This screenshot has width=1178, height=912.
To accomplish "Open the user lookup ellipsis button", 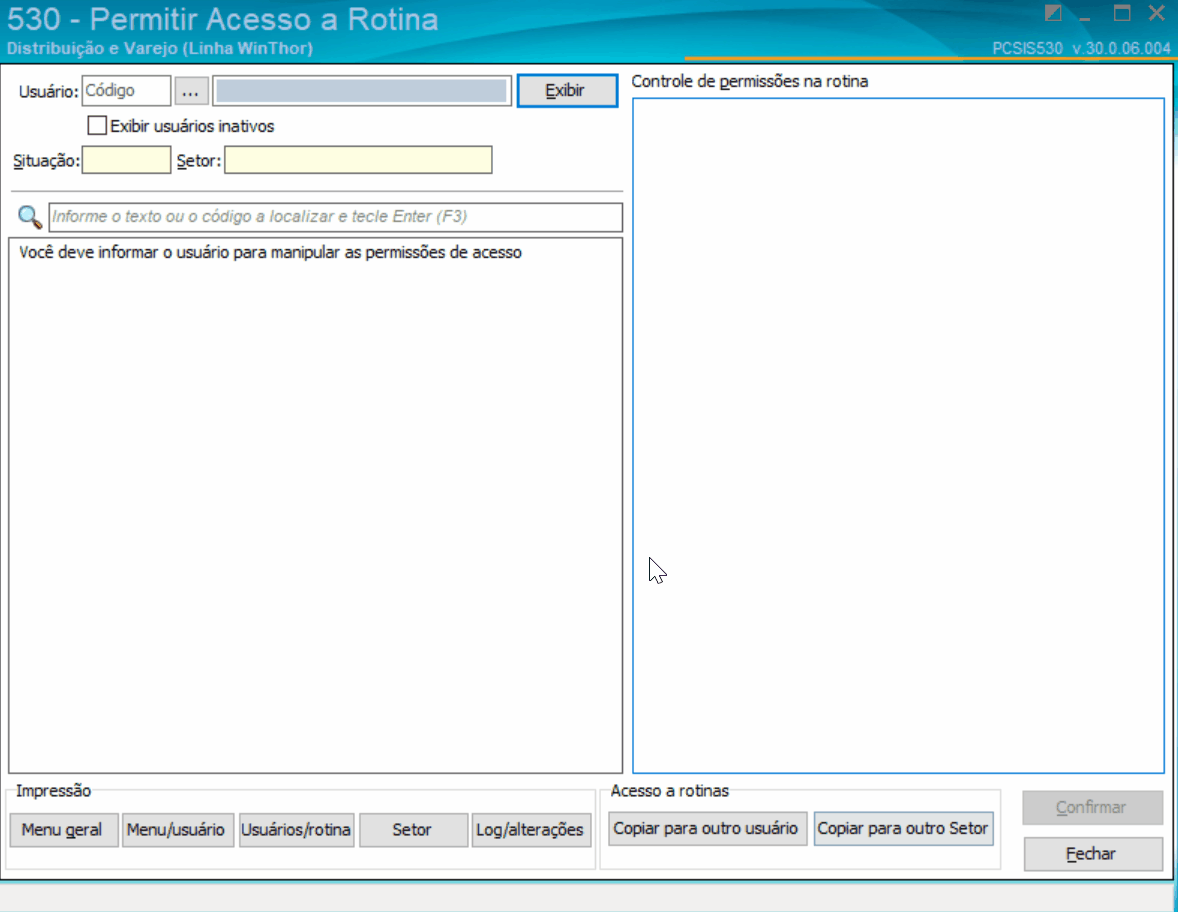I will (x=191, y=91).
